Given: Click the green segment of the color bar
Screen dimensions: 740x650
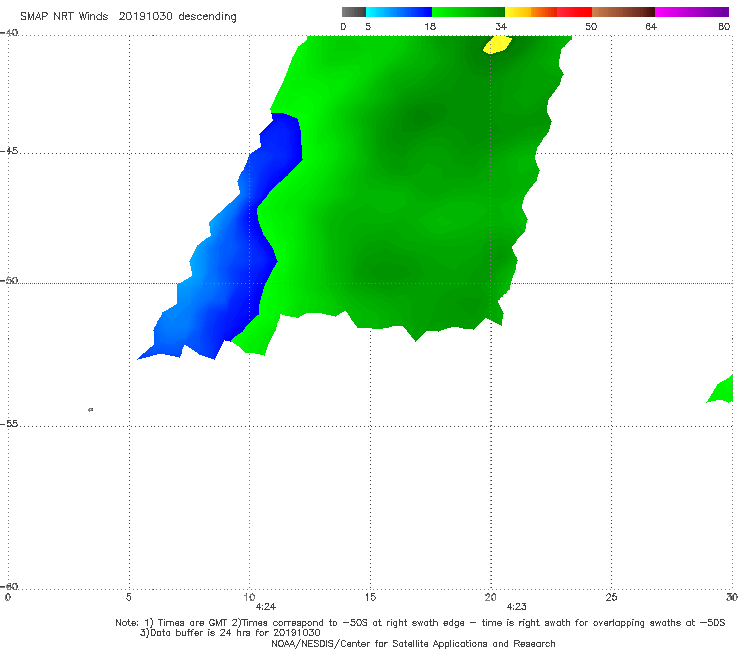Looking at the screenshot, I should click(468, 12).
